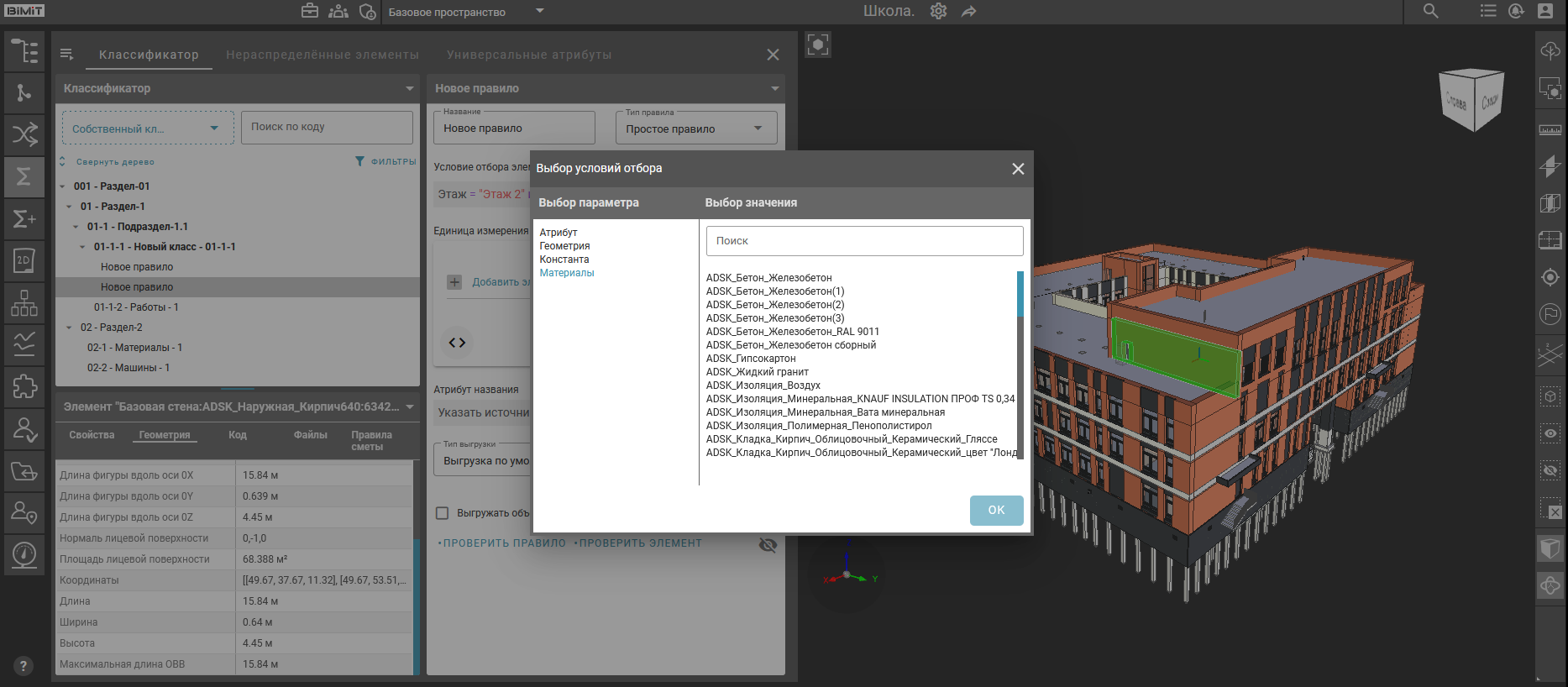Viewport: 1568px width, 687px height.
Task: Toggle the crossed-eye visibility icon in rule panel
Action: 768,545
